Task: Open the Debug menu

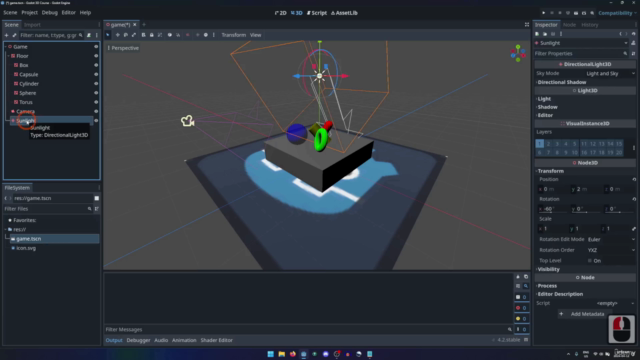Action: 49,13
